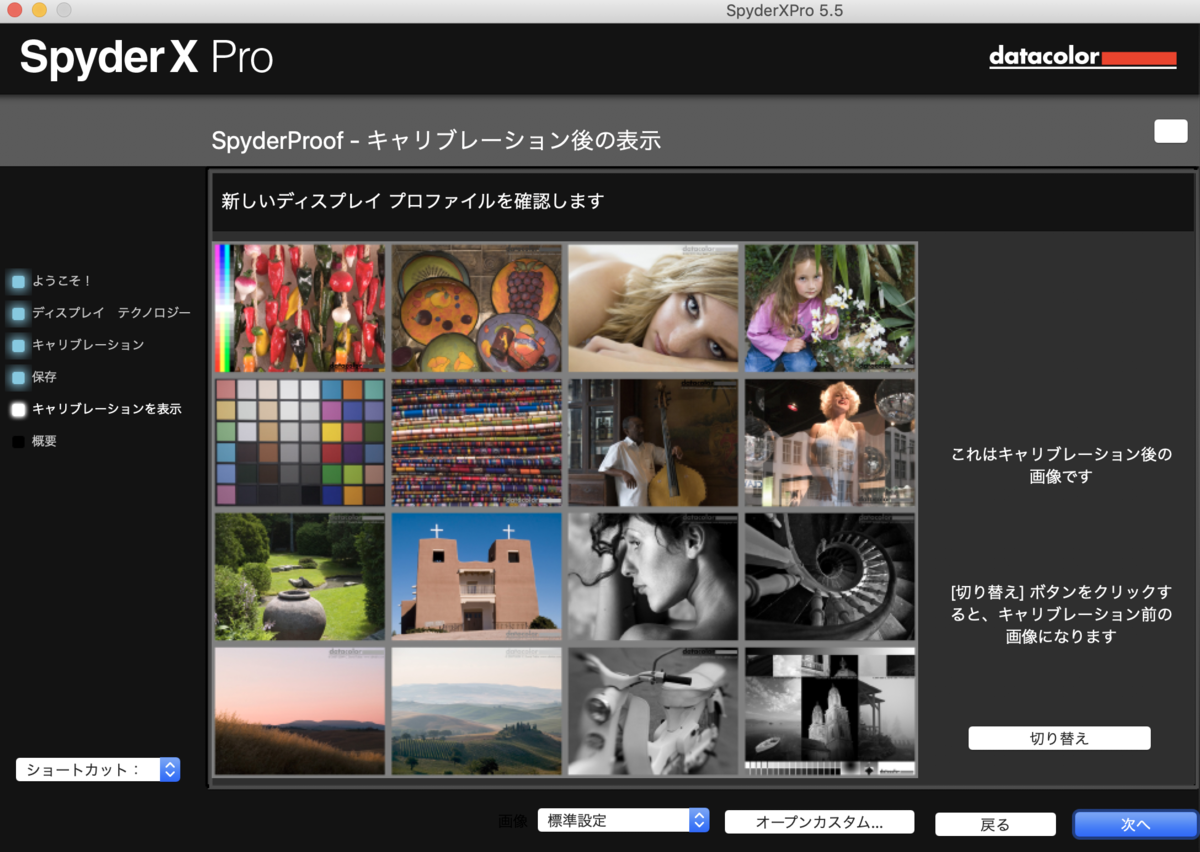Click the blue indicator square beside 保存

pos(16,377)
